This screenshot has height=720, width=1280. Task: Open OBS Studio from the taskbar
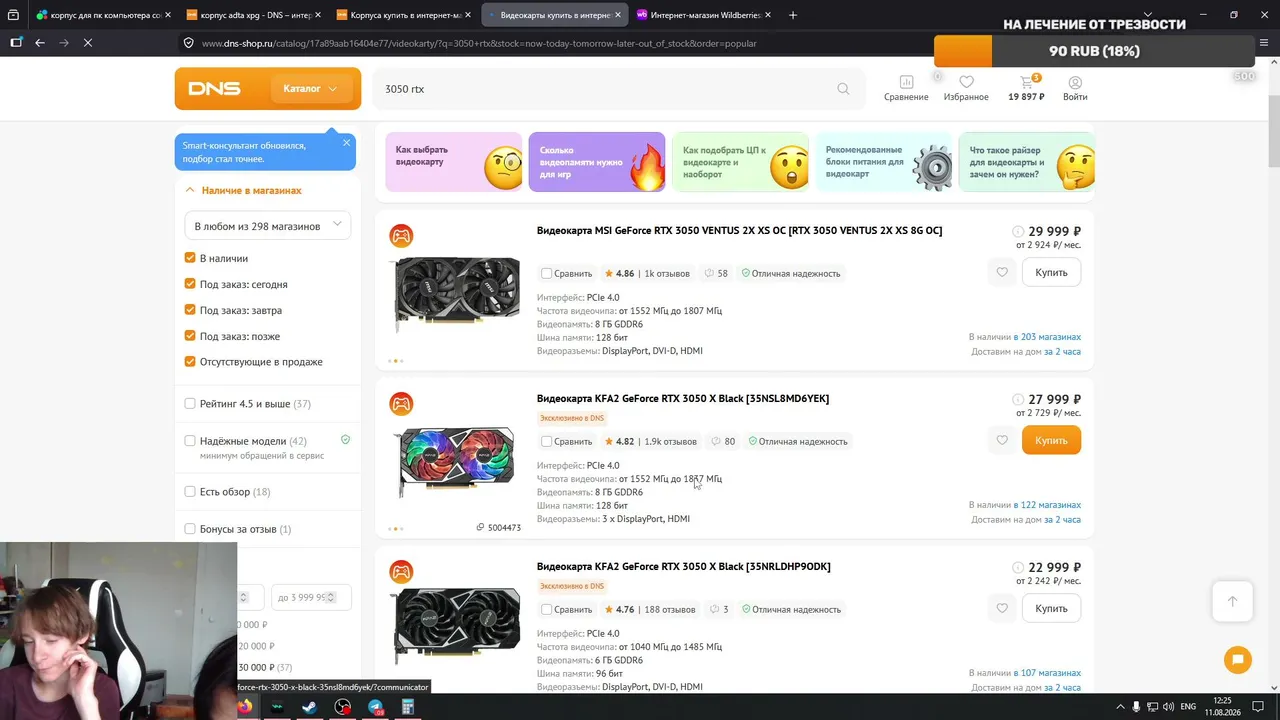coord(343,707)
